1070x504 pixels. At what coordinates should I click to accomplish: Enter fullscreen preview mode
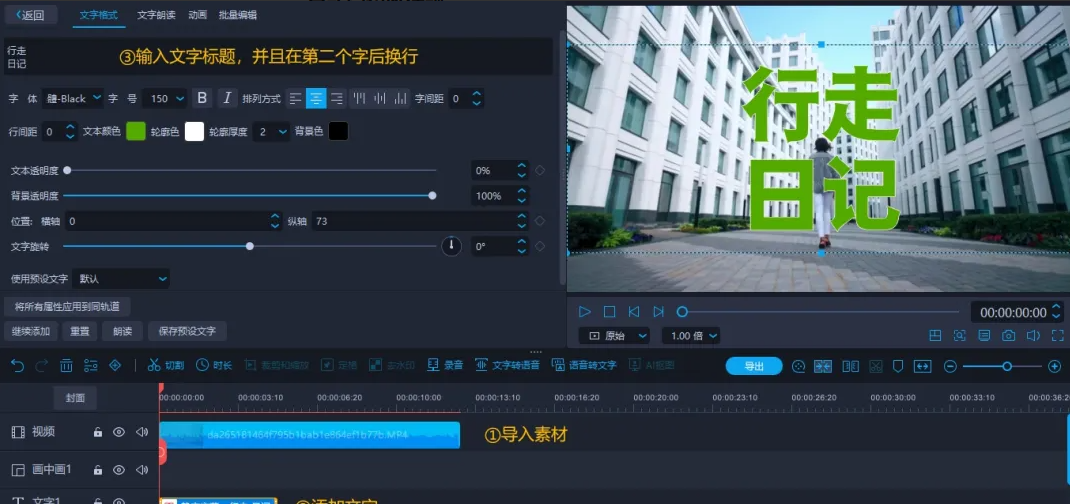coord(1058,336)
